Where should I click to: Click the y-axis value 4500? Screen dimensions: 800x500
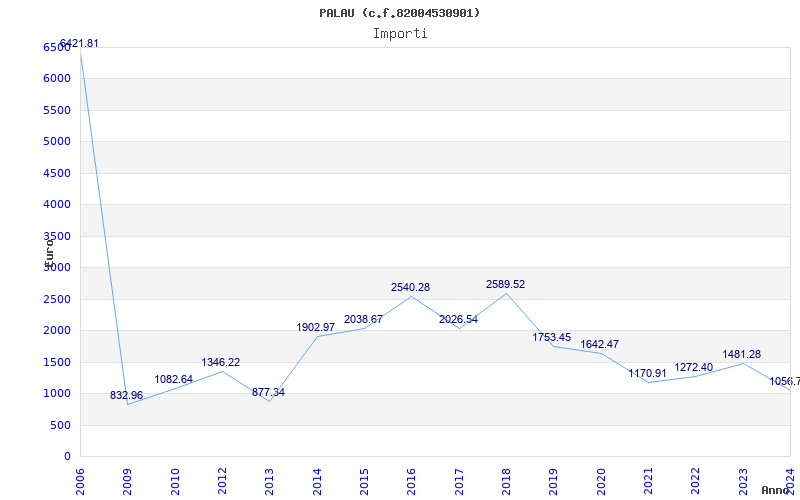point(57,173)
